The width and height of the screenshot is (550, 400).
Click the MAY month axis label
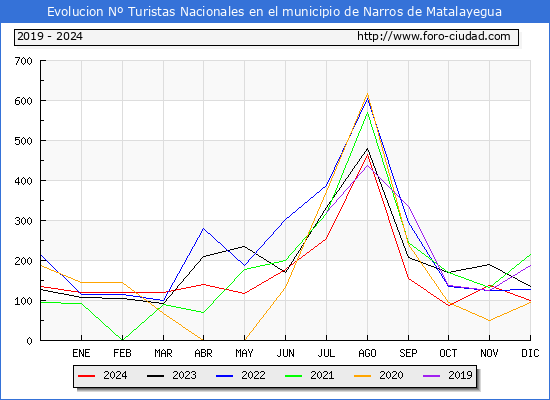pyautogui.click(x=244, y=353)
